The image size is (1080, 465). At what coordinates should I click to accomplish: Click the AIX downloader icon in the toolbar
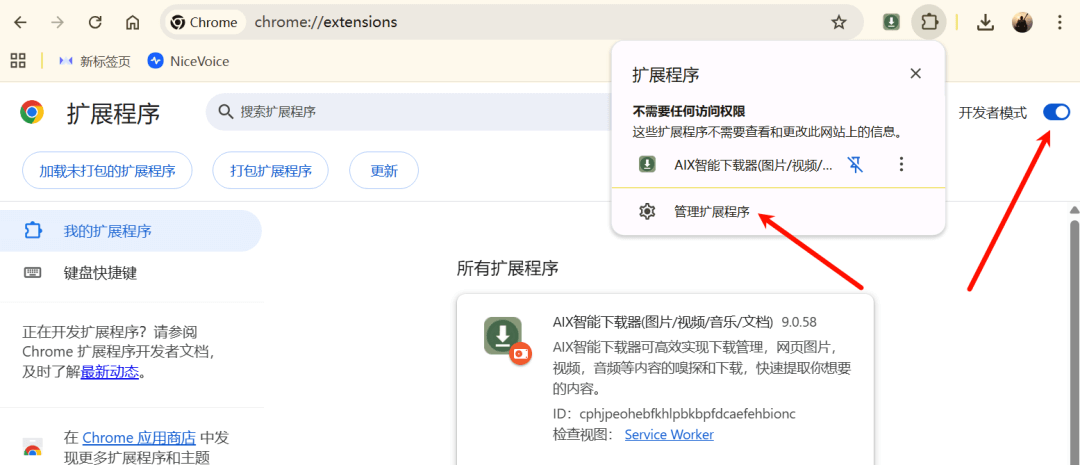click(891, 23)
